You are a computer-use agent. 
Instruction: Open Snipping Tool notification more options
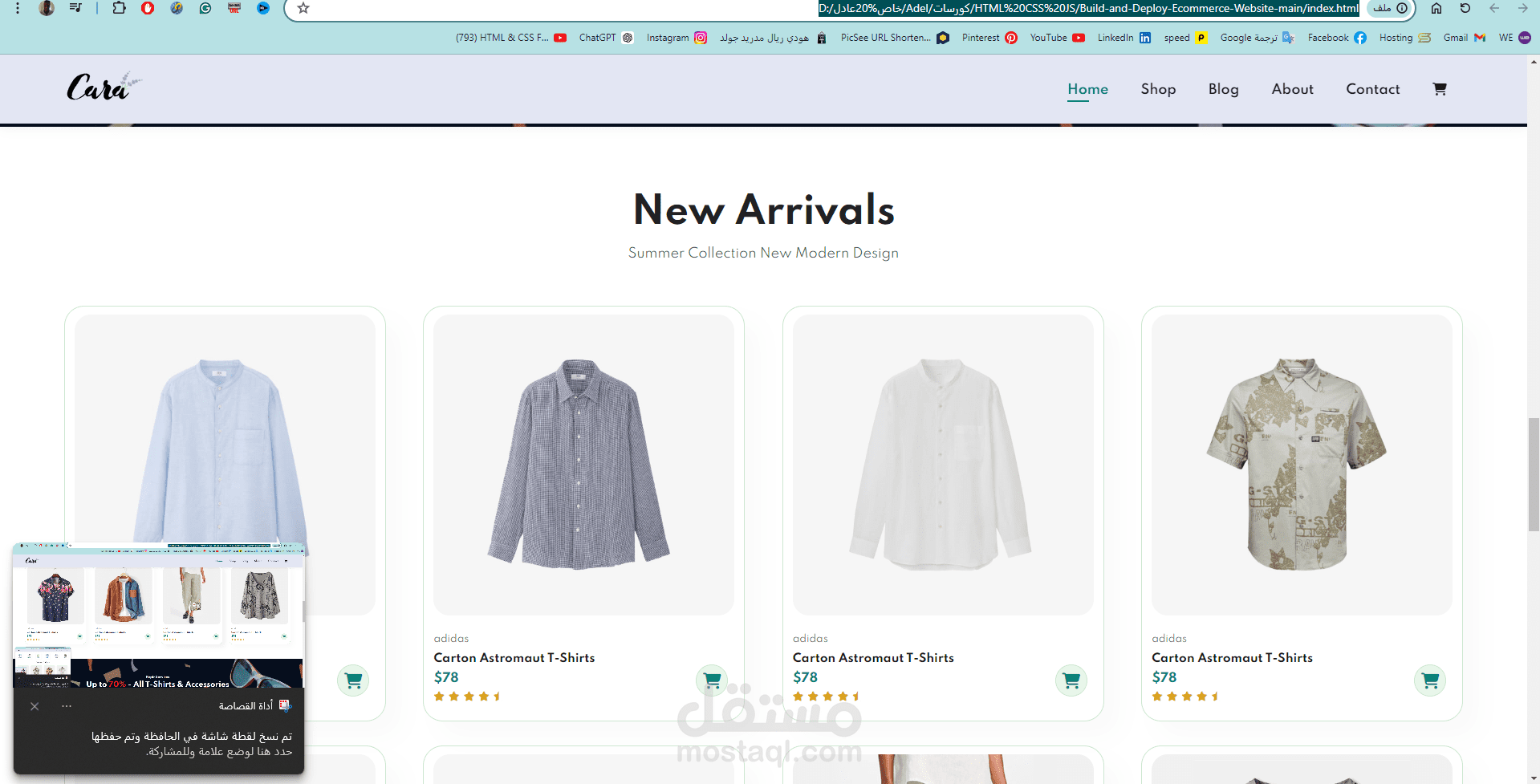point(67,706)
